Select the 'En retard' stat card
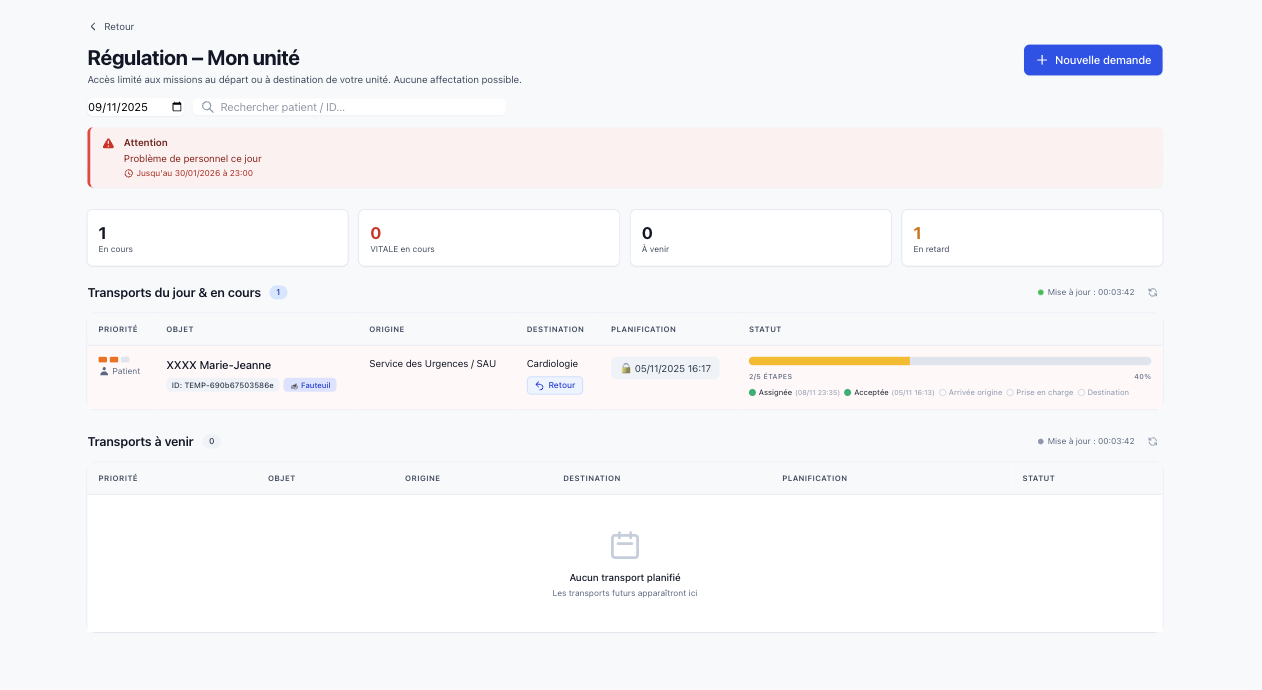Screen dimensions: 1262x690 click(x=1031, y=238)
